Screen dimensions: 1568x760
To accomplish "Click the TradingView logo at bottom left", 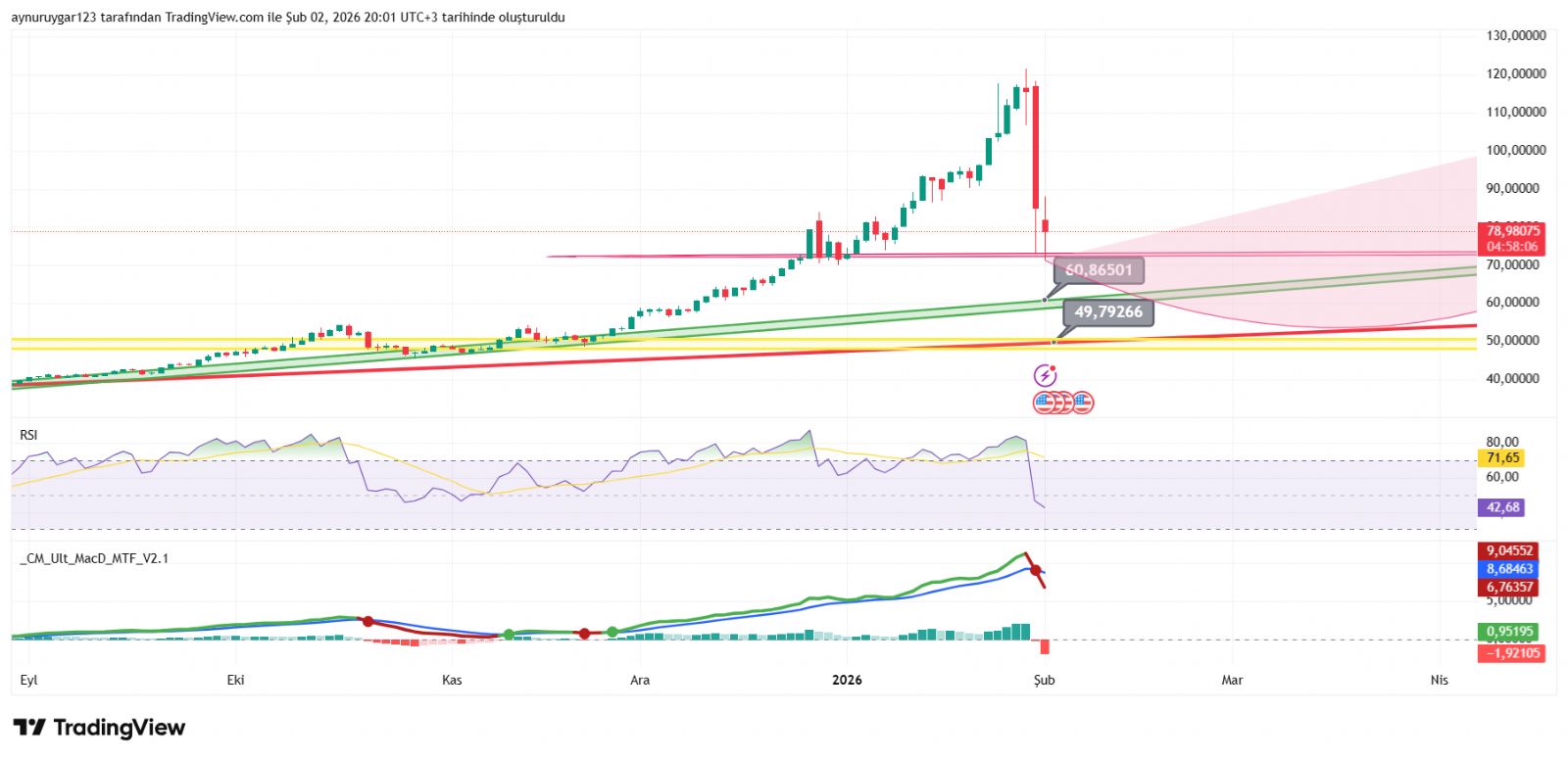I will (99, 728).
